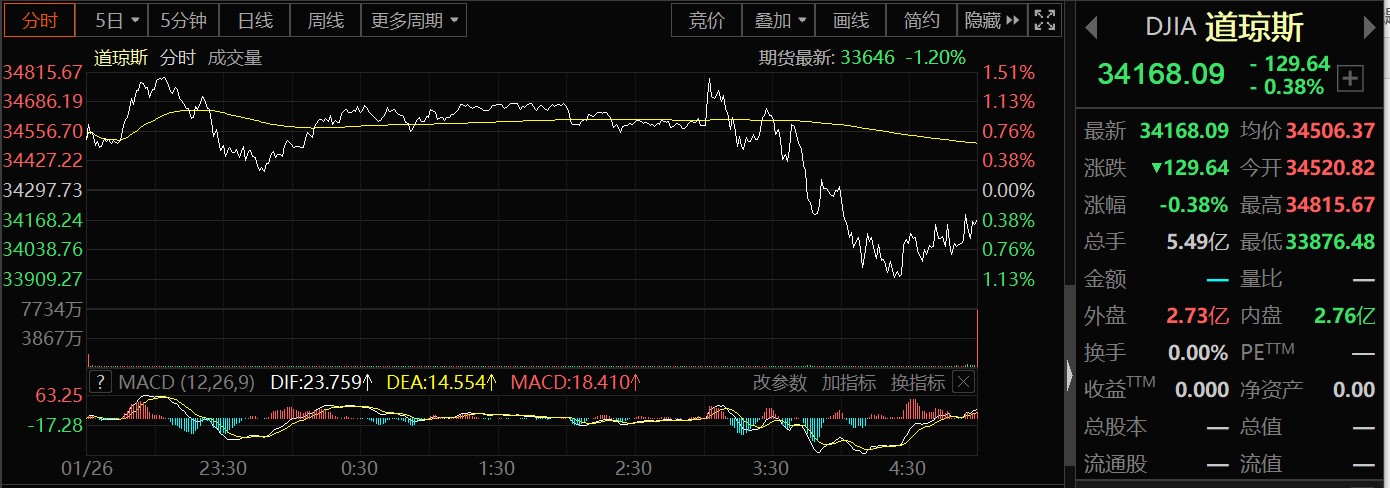Open the 5日 dropdown arrow
Viewport: 1390px width, 488px height.
pos(136,20)
